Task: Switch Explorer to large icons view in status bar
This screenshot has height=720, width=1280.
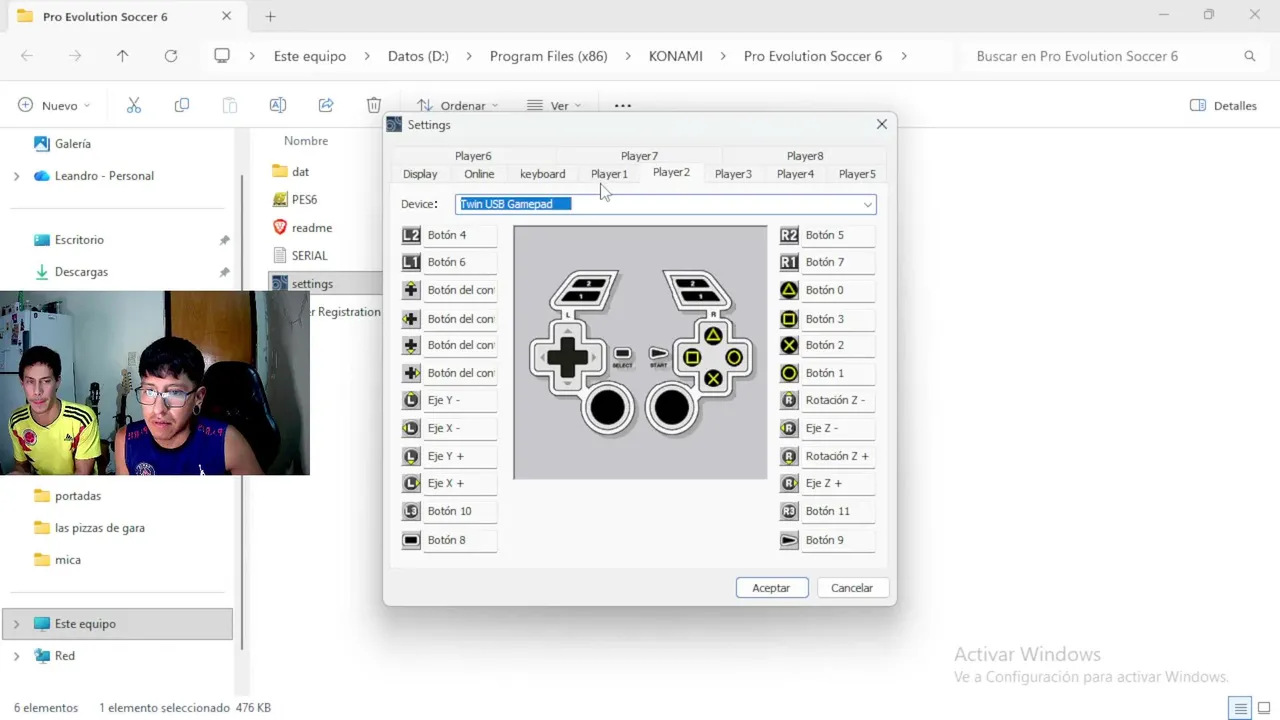Action: (1264, 708)
